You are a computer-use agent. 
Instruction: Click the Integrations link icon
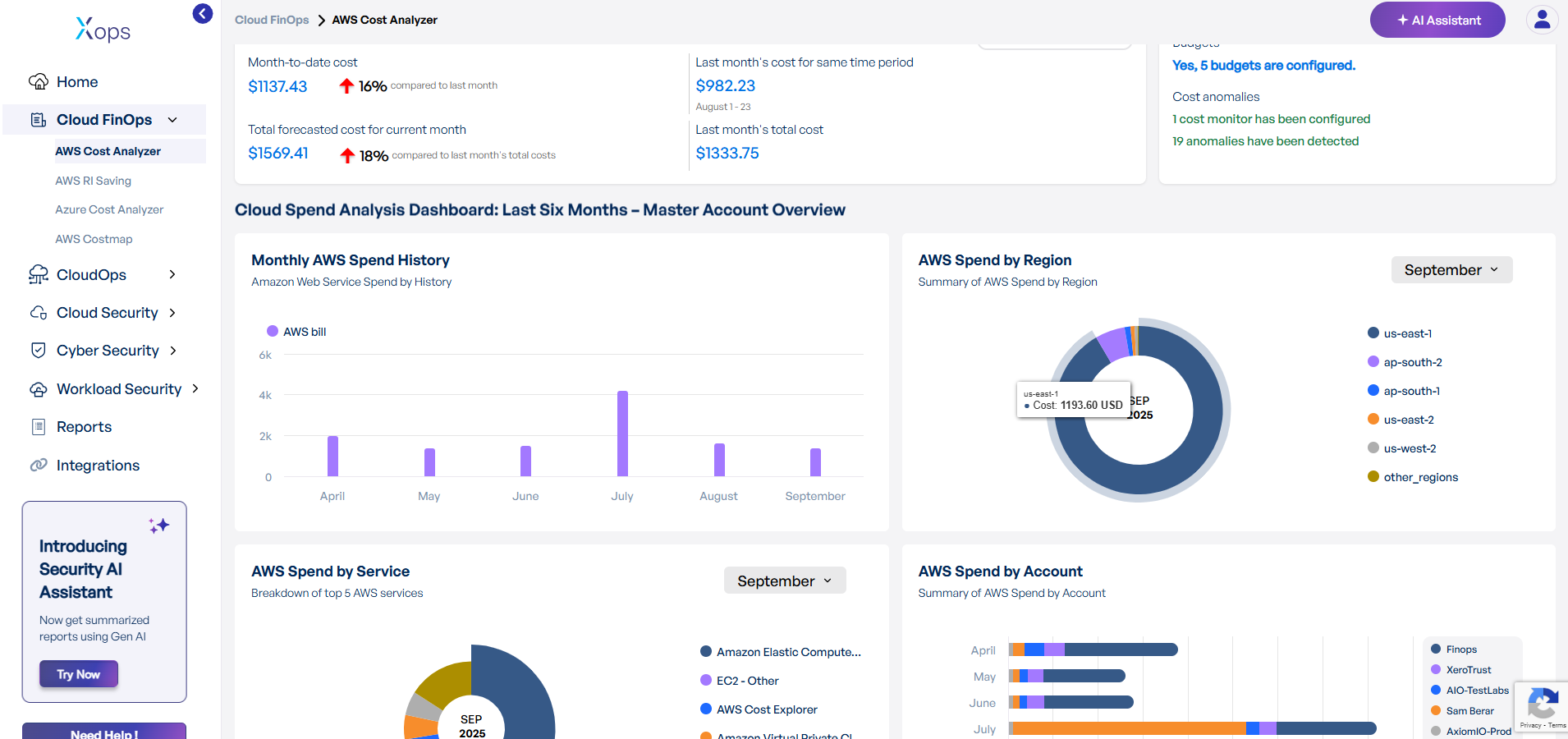[x=39, y=466]
